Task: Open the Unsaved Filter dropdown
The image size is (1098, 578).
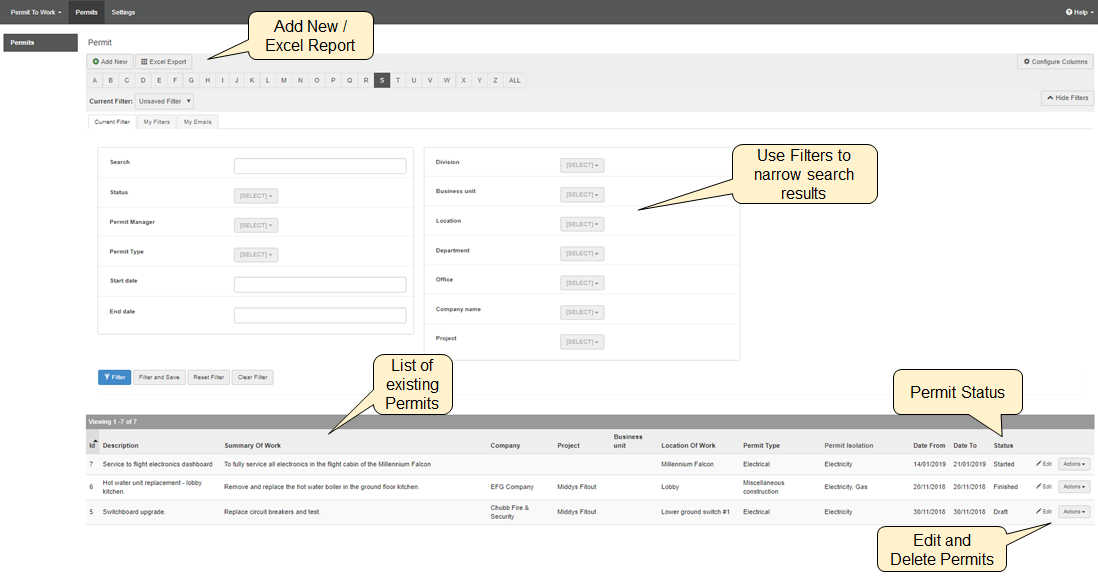Action: click(x=164, y=101)
